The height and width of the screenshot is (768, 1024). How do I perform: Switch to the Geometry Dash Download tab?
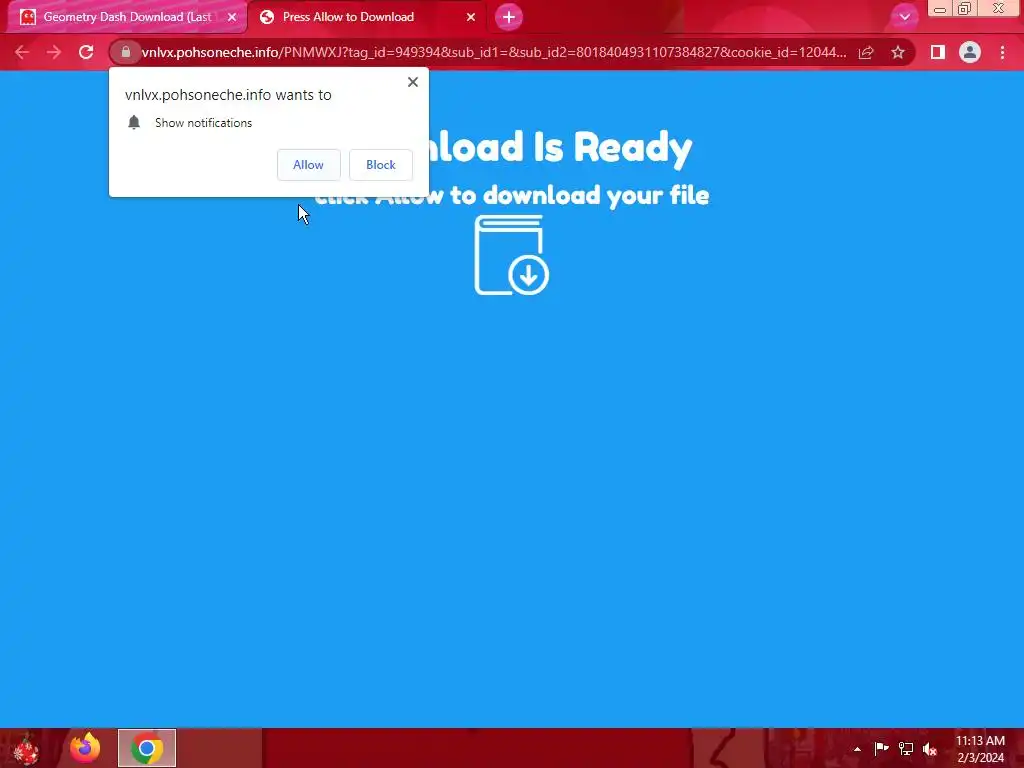point(127,17)
